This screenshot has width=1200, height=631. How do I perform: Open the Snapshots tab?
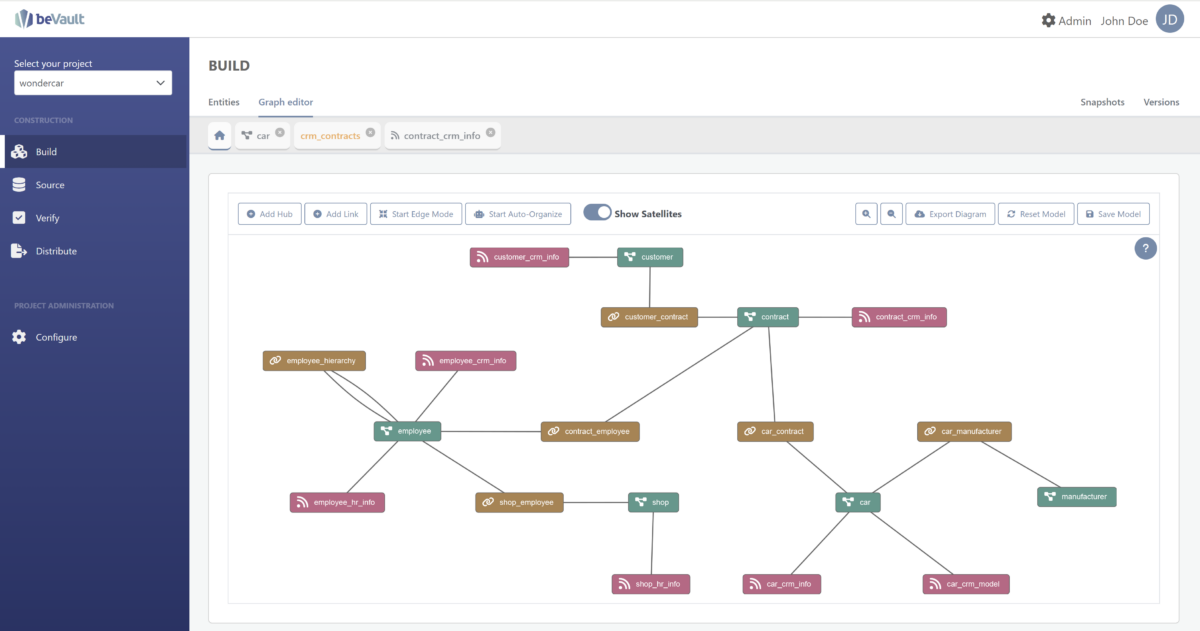[1102, 102]
